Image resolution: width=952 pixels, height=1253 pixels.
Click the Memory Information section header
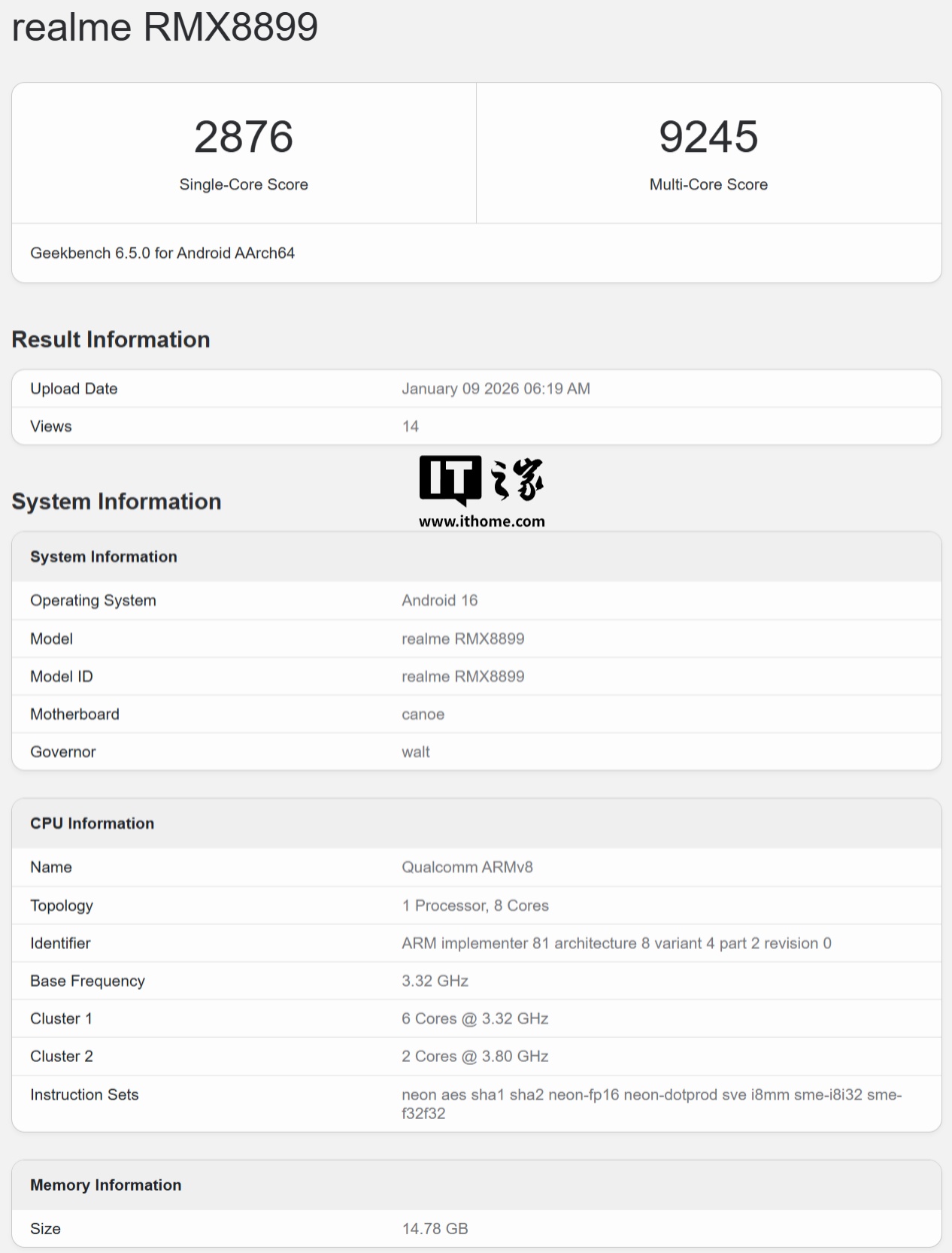(105, 1185)
